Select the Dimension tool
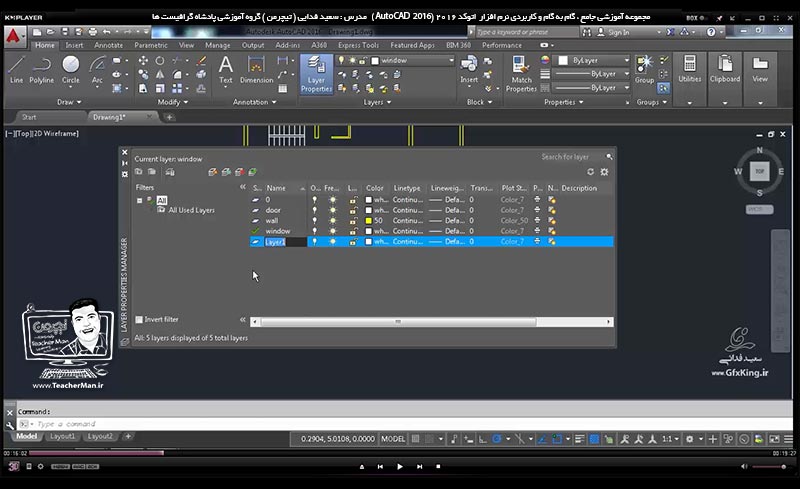Image resolution: width=800 pixels, height=489 pixels. click(256, 69)
